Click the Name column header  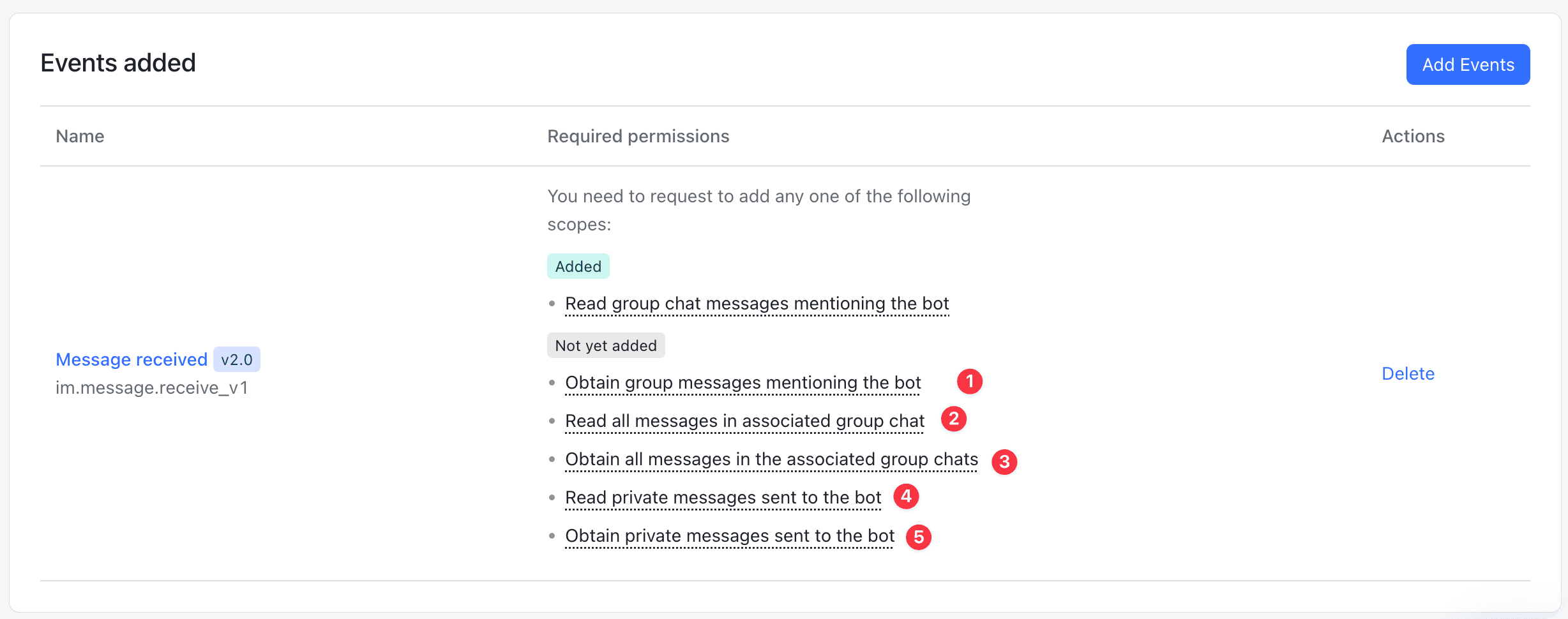[80, 137]
